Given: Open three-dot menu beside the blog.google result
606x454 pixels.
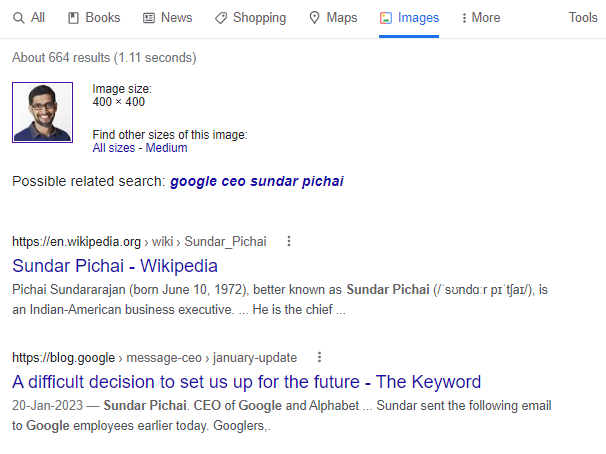Looking at the screenshot, I should pyautogui.click(x=320, y=357).
